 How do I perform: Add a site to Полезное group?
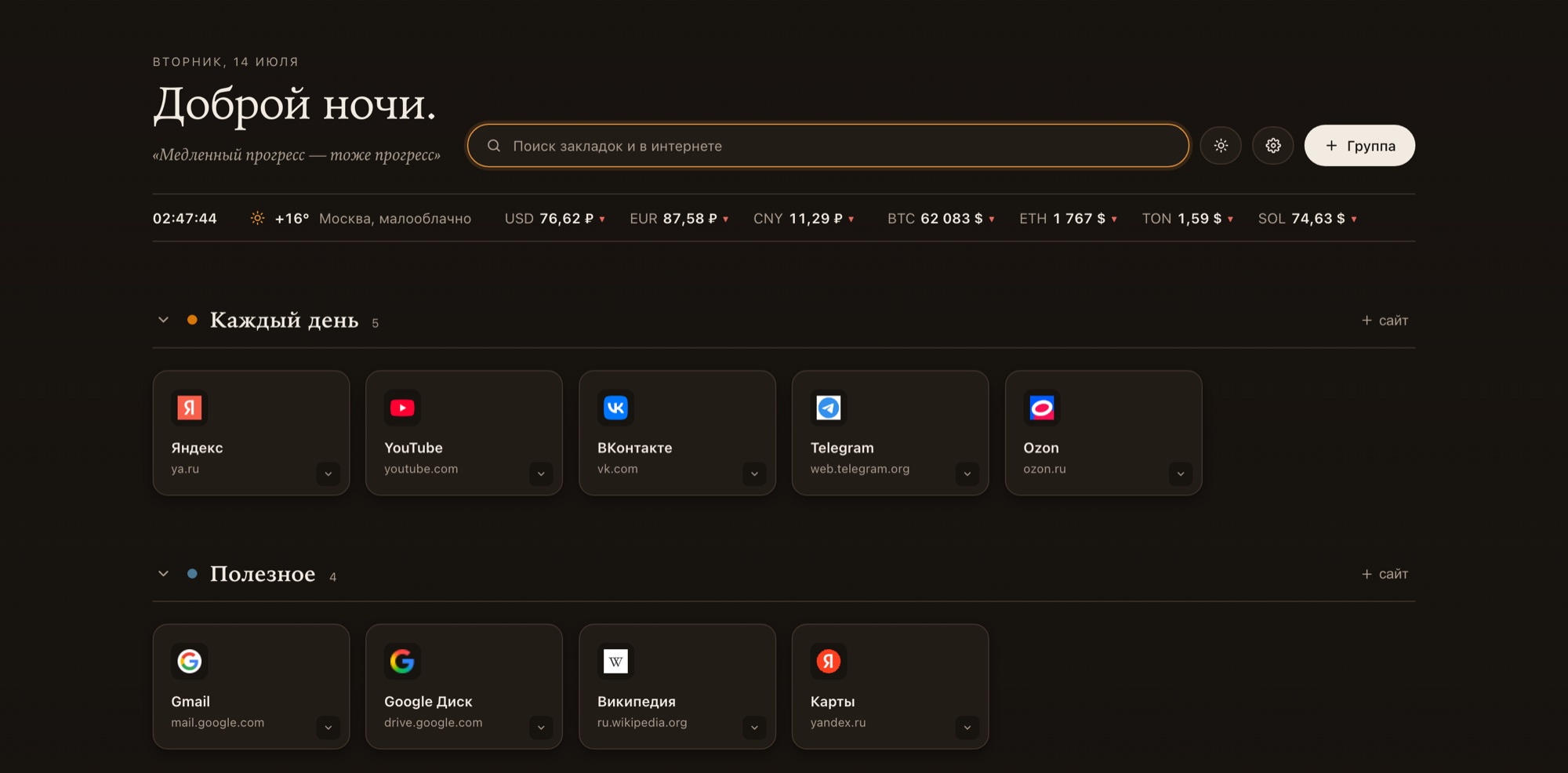tap(1385, 575)
